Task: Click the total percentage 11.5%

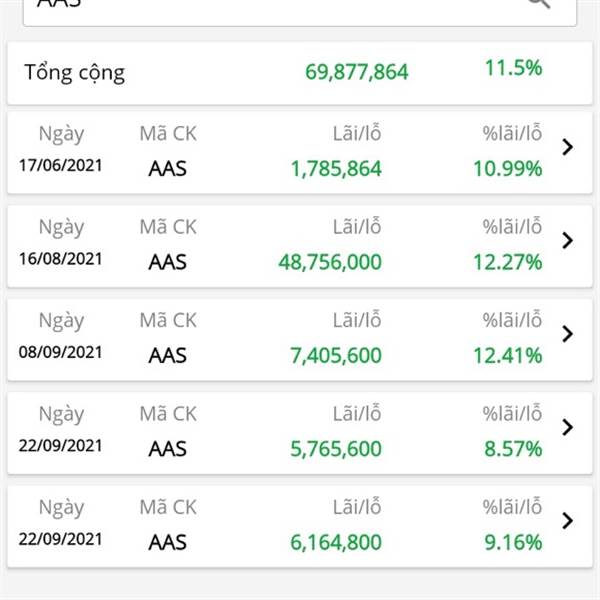Action: click(x=514, y=68)
